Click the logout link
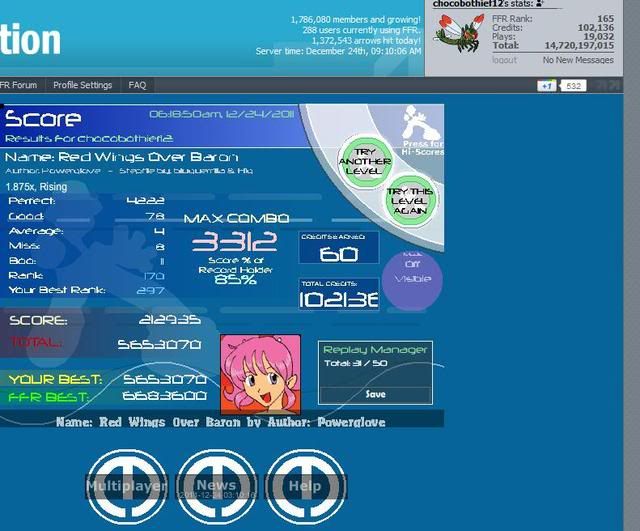 coord(504,60)
